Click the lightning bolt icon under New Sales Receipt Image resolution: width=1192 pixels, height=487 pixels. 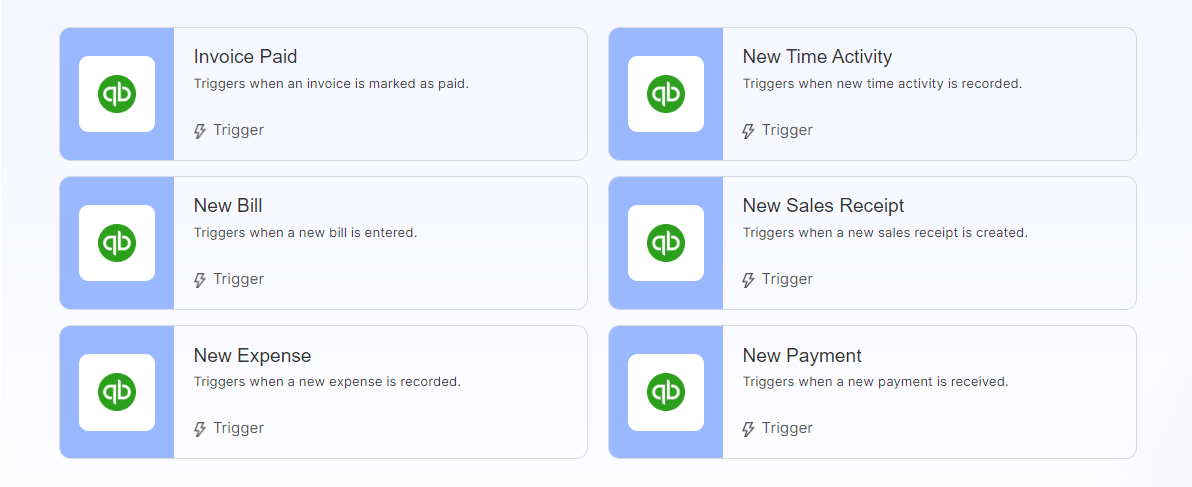(749, 280)
